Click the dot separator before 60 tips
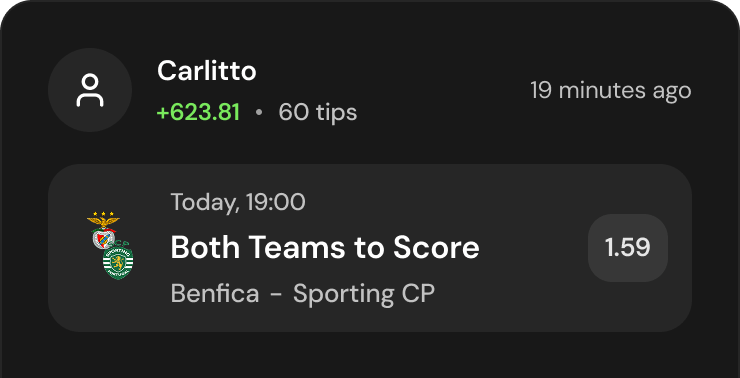The image size is (740, 378). pos(259,113)
